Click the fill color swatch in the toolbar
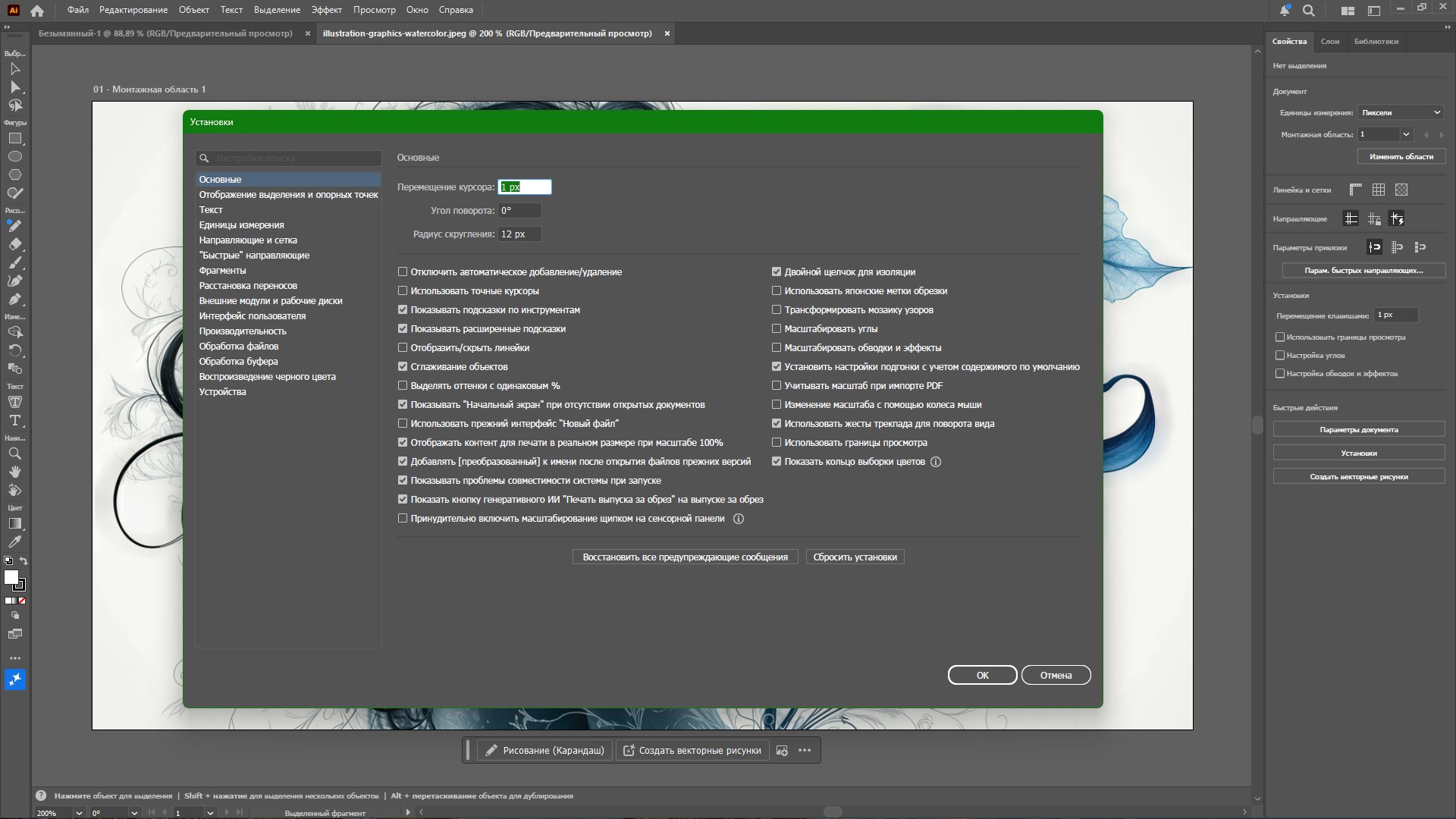 pyautogui.click(x=11, y=578)
